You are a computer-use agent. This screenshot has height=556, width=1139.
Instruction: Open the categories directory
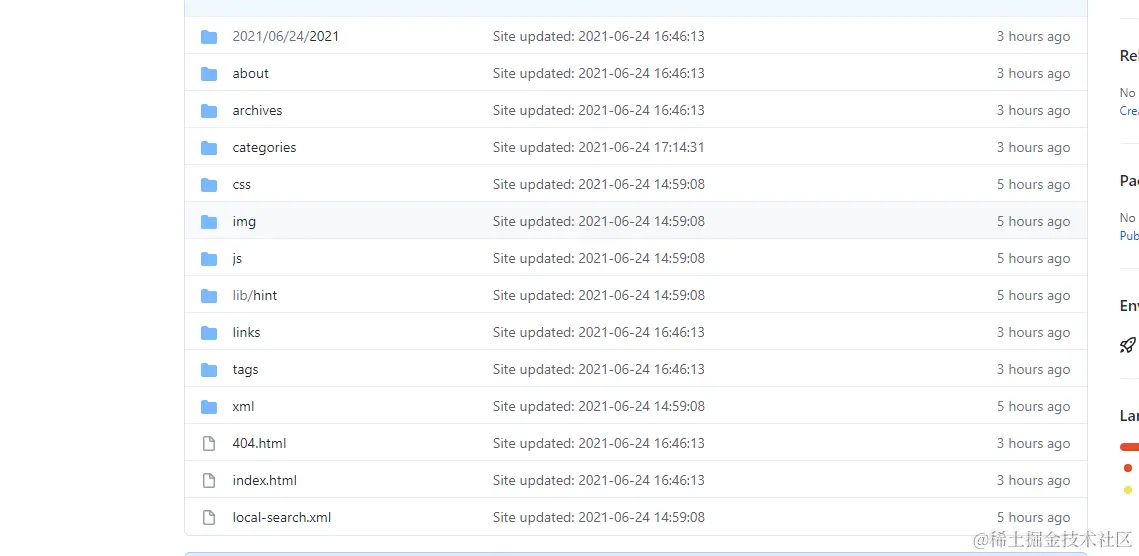coord(264,148)
